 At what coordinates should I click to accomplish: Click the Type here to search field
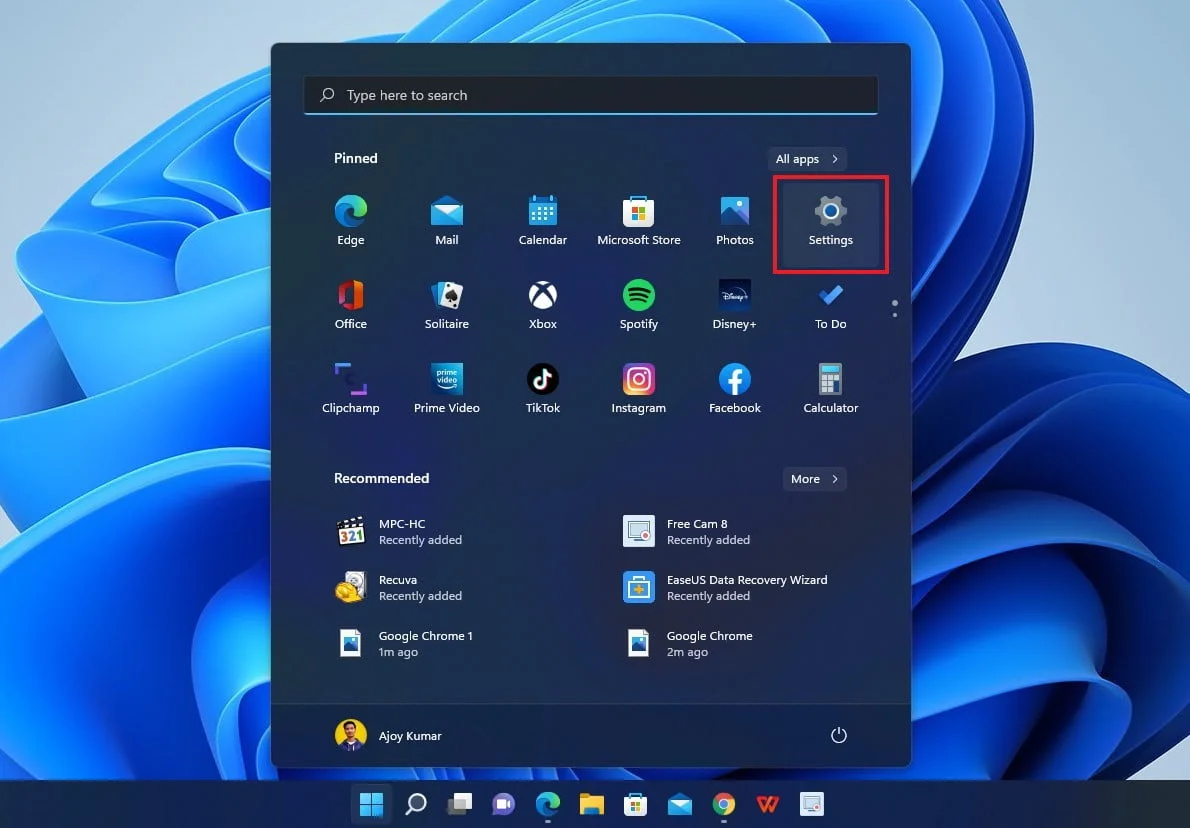(590, 95)
